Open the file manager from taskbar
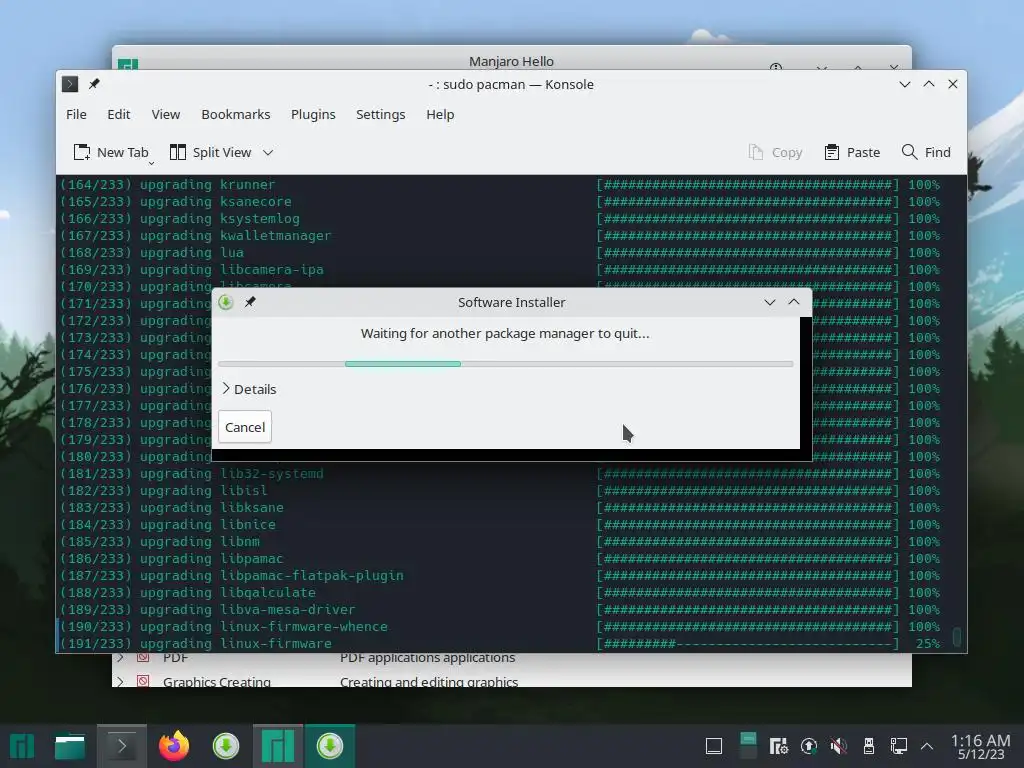Viewport: 1024px width, 768px height. pyautogui.click(x=70, y=746)
